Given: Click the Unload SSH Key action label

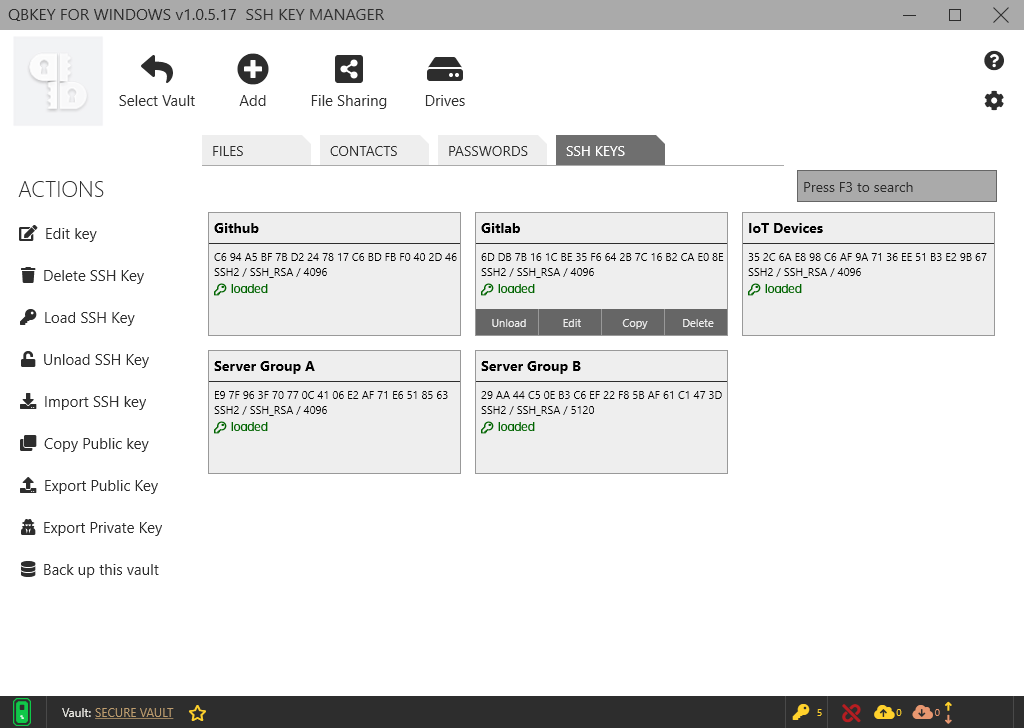Looking at the screenshot, I should 96,360.
